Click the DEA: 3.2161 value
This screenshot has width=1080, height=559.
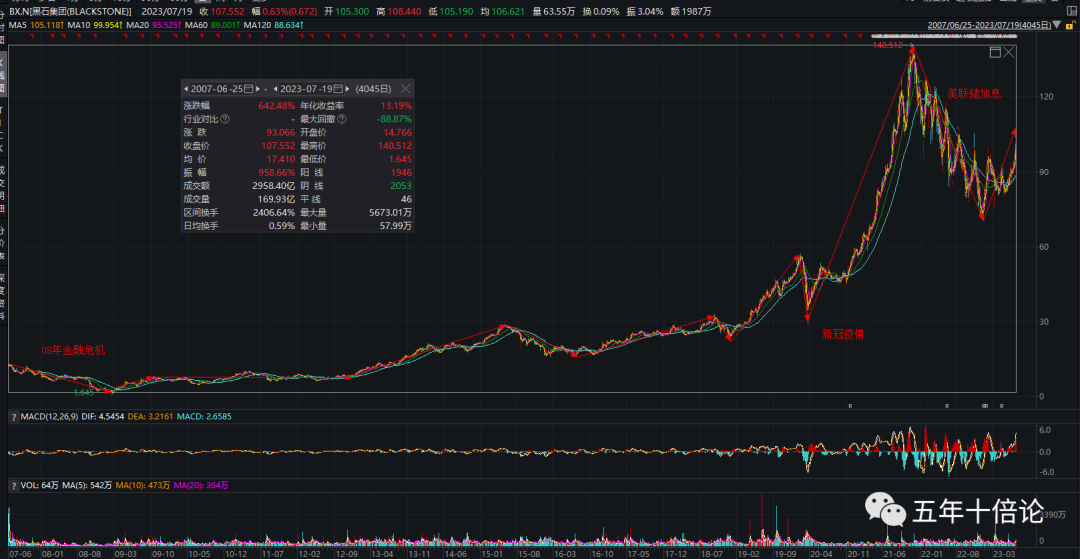[151, 416]
